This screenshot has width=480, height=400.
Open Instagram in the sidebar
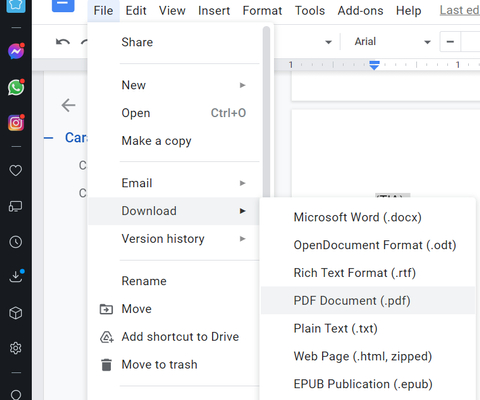(16, 123)
